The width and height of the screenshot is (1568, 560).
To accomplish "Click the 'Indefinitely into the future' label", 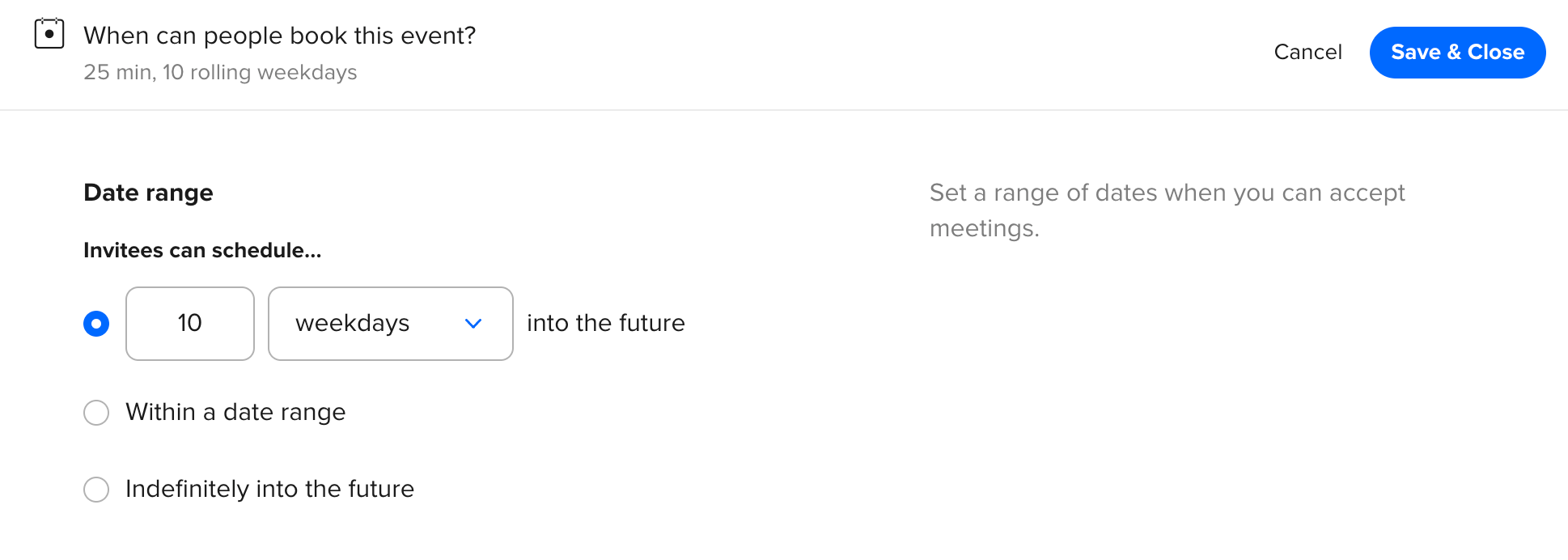I will [269, 490].
